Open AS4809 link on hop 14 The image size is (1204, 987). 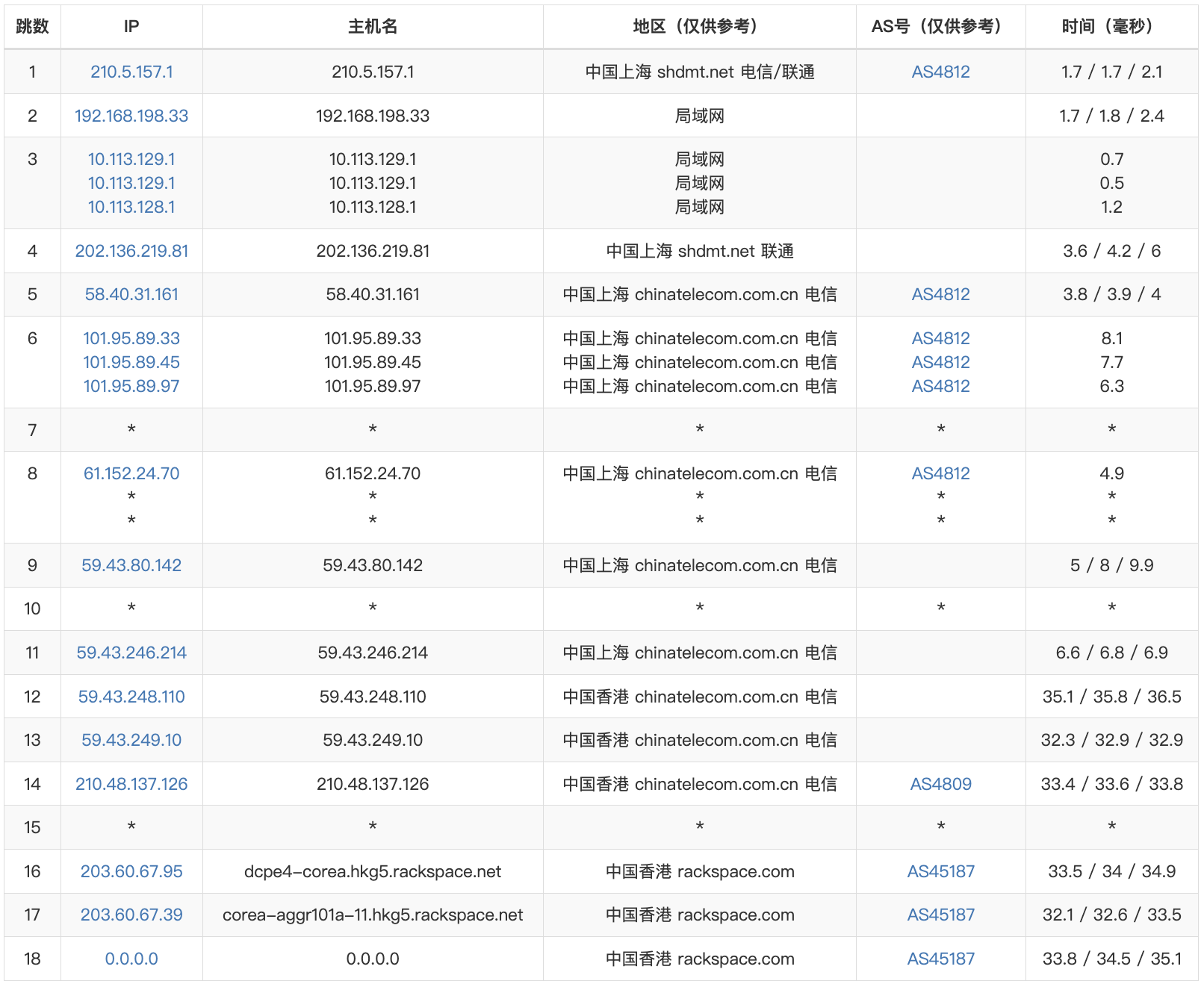tap(940, 784)
